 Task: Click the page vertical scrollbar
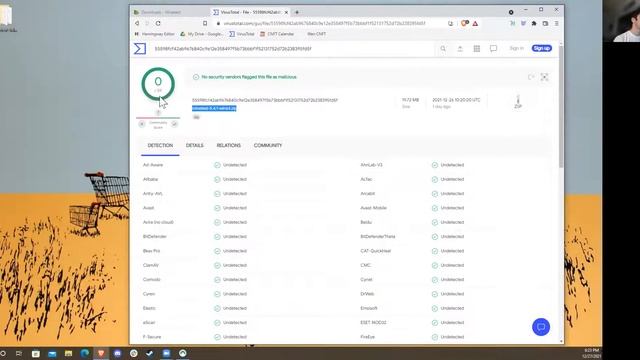(x=561, y=106)
